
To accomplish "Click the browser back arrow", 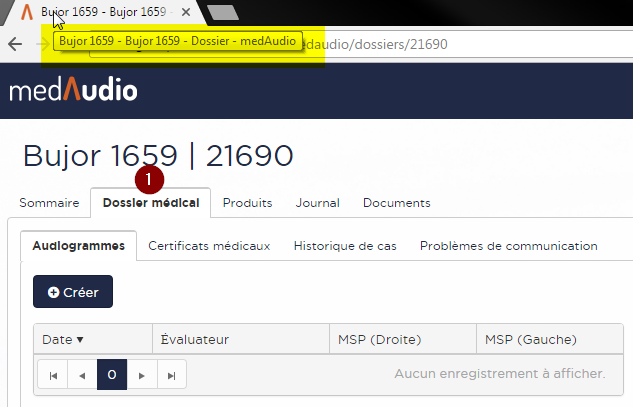I will 15,44.
